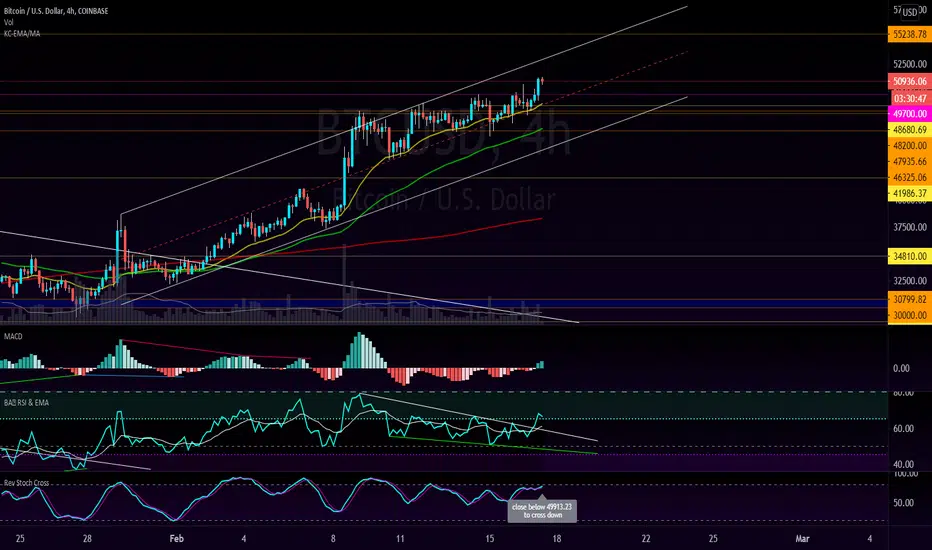Click the orange 46325.06 price label
Viewport: 932px width, 550px height.
click(x=909, y=177)
